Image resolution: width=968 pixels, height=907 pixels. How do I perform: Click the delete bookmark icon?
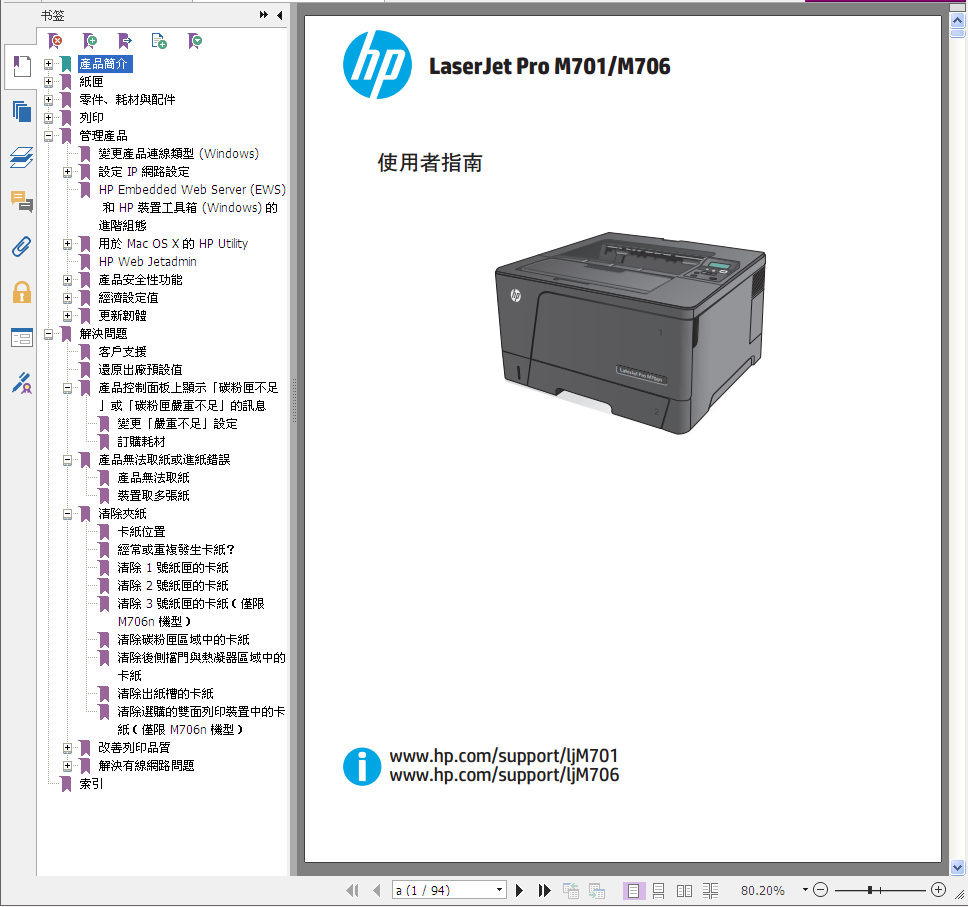[x=56, y=41]
